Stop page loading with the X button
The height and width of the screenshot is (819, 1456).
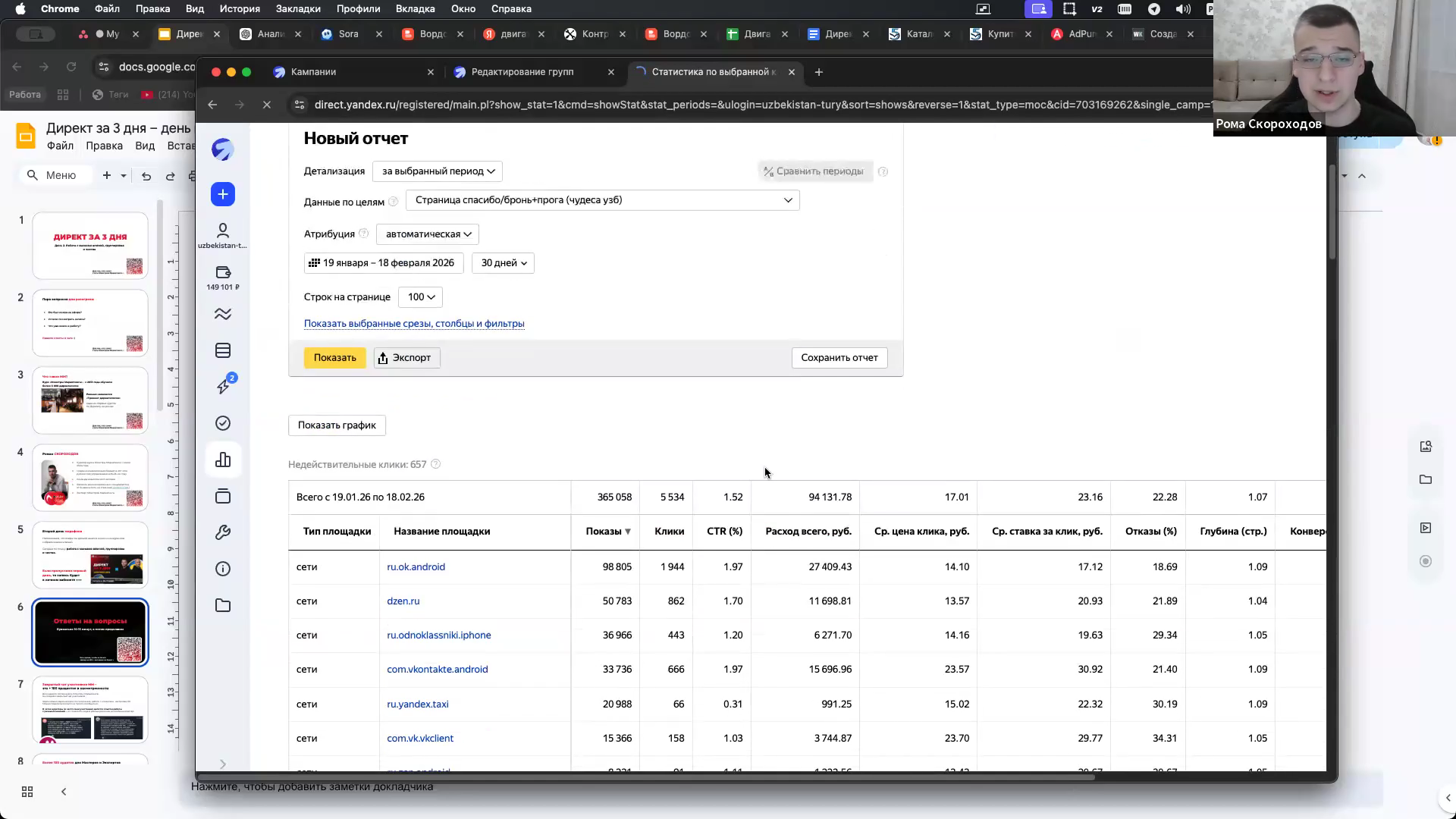[267, 105]
